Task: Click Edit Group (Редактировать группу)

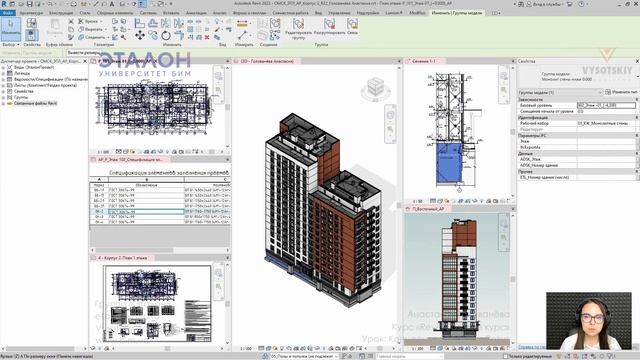Action: click(298, 29)
